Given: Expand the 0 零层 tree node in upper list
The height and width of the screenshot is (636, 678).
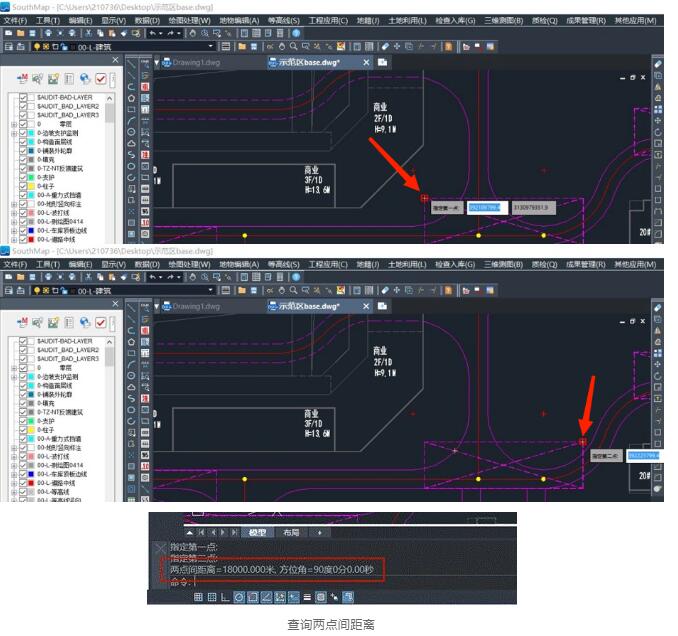Looking at the screenshot, I should coord(14,124).
